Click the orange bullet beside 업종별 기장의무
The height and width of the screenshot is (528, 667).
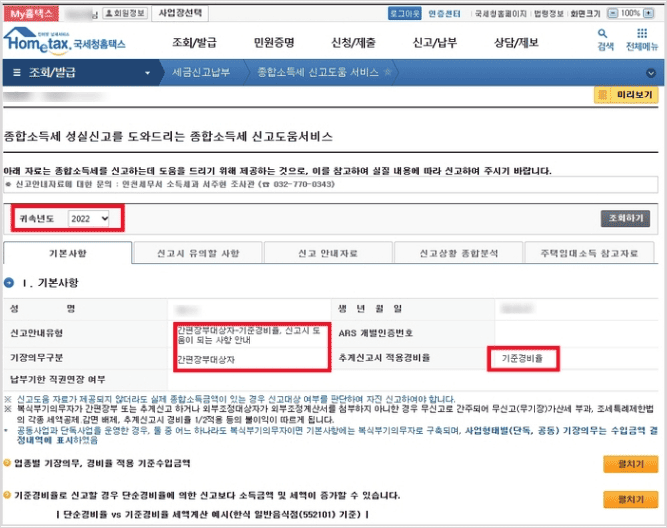click(7, 462)
